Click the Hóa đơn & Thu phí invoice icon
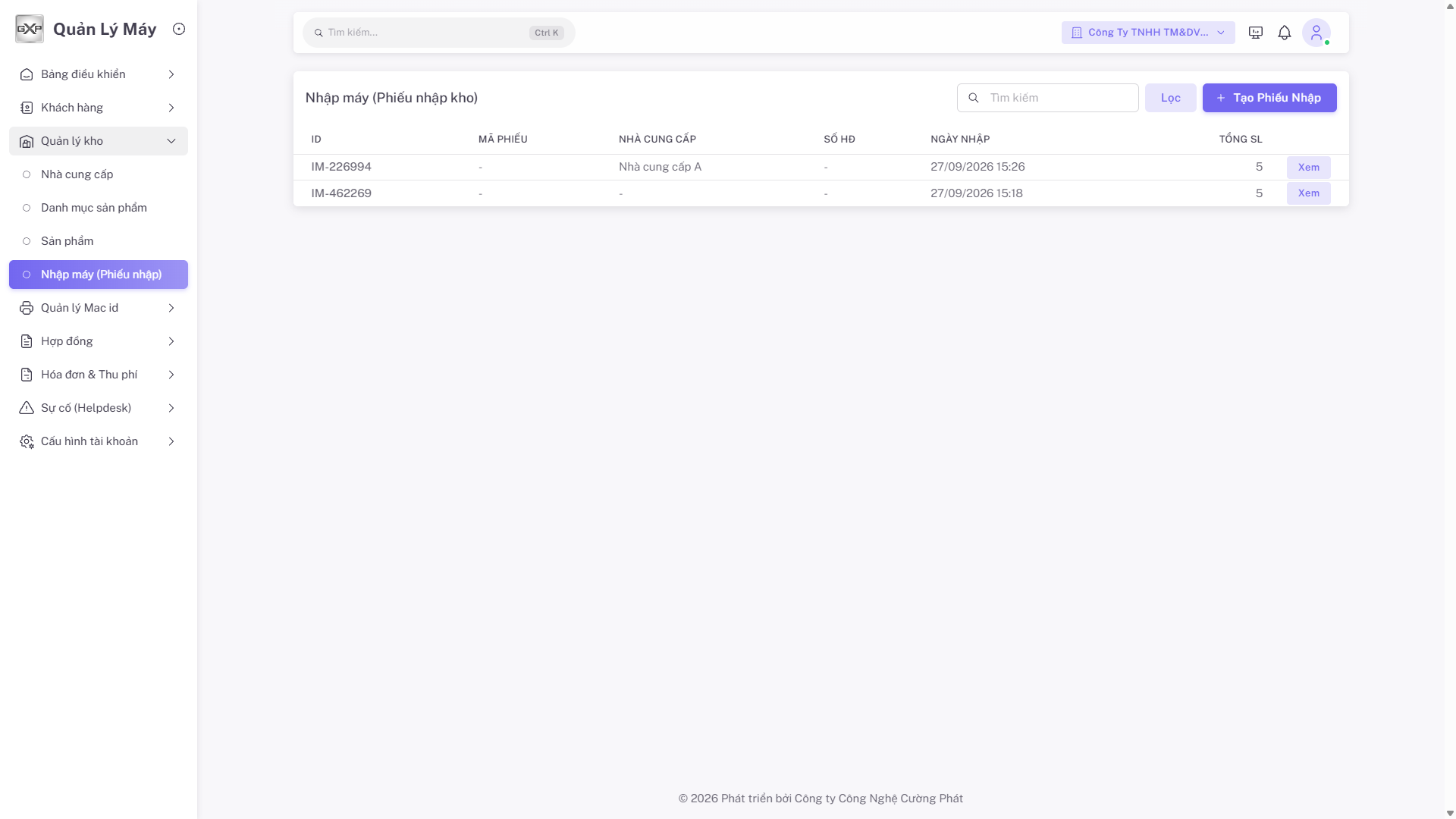 (x=27, y=375)
